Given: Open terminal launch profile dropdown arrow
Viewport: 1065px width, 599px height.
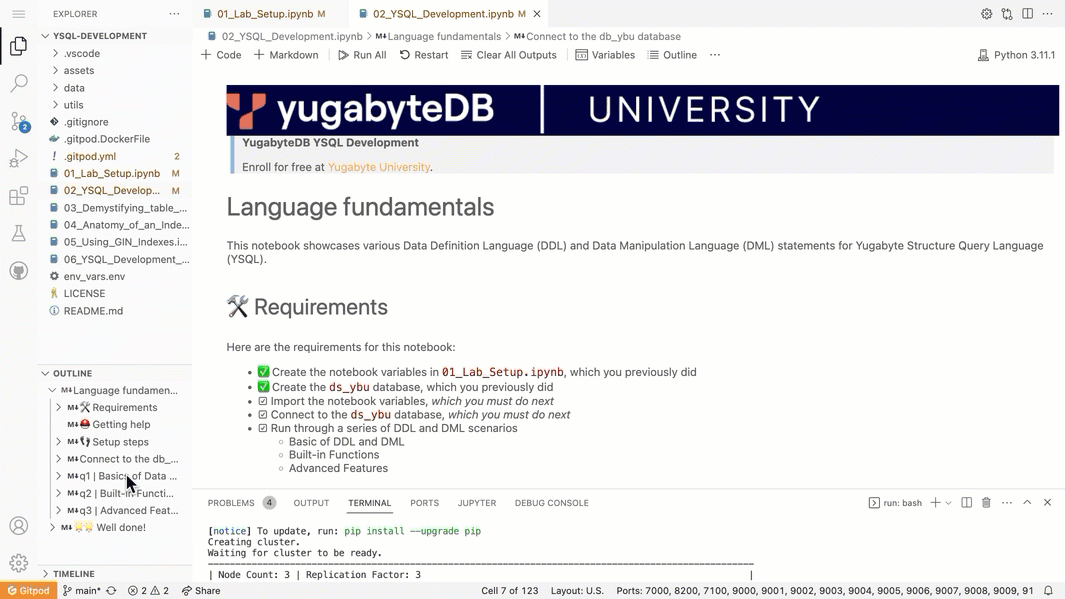Looking at the screenshot, I should coord(948,503).
